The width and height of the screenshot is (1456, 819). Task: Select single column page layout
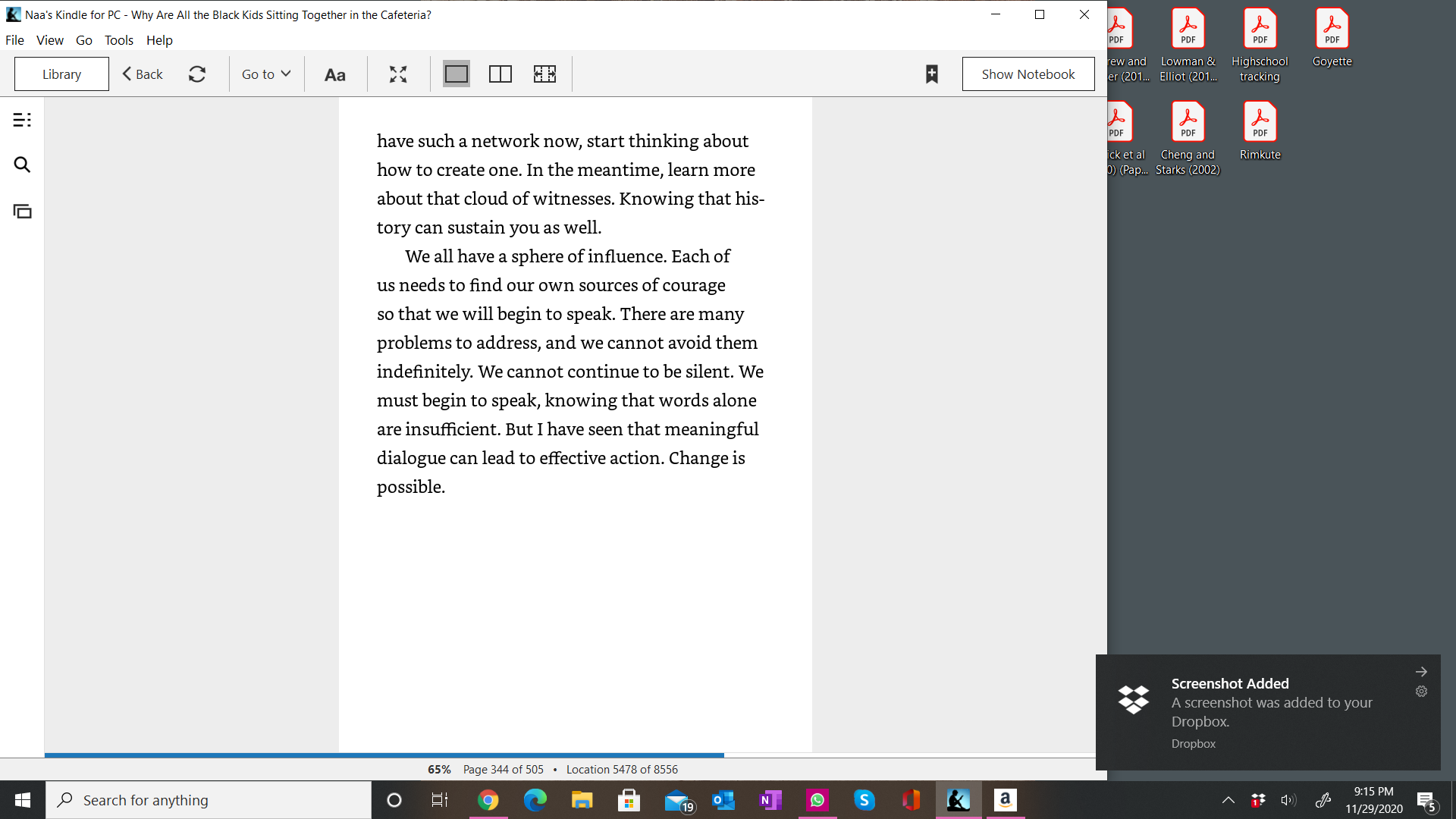pos(456,74)
